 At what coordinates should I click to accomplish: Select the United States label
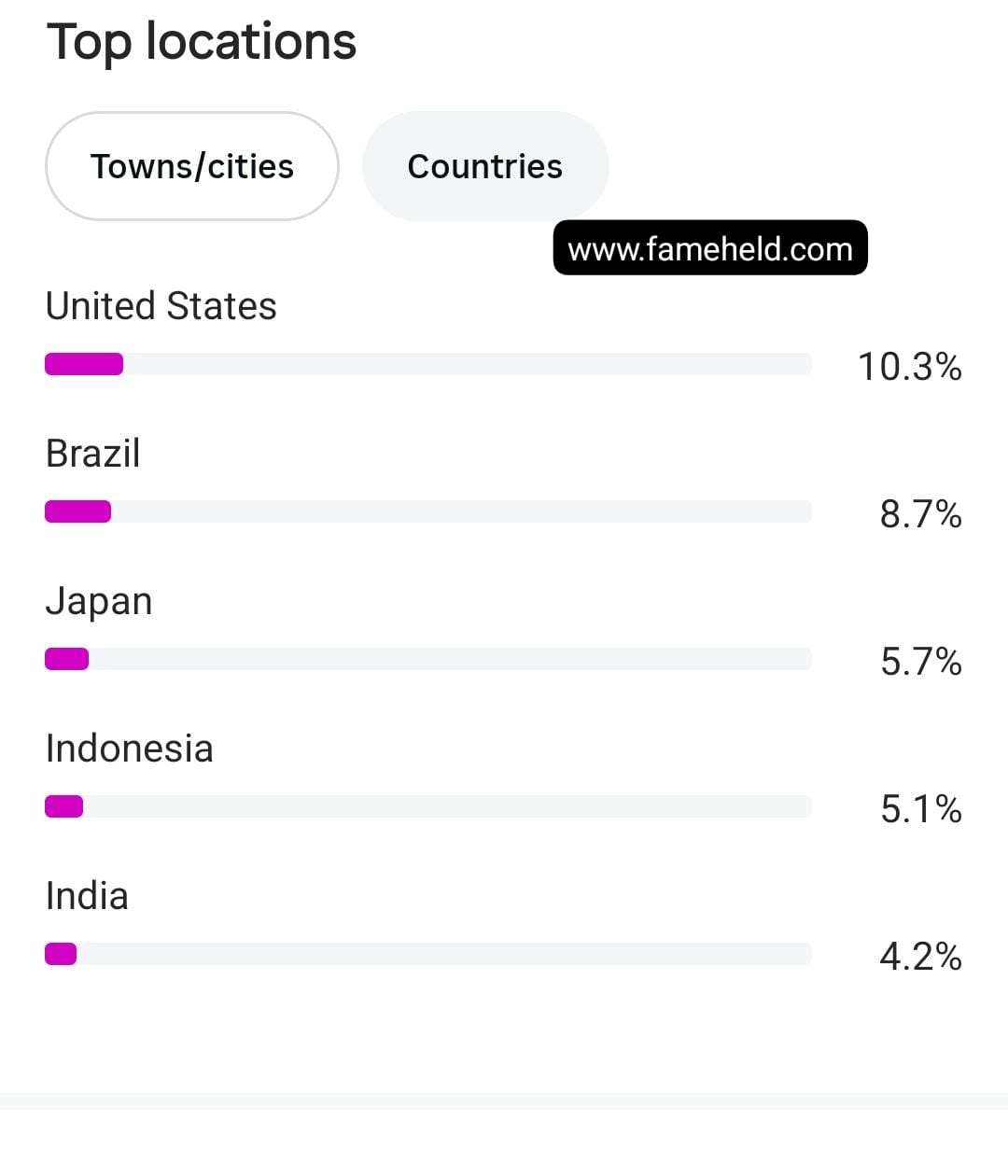click(161, 306)
